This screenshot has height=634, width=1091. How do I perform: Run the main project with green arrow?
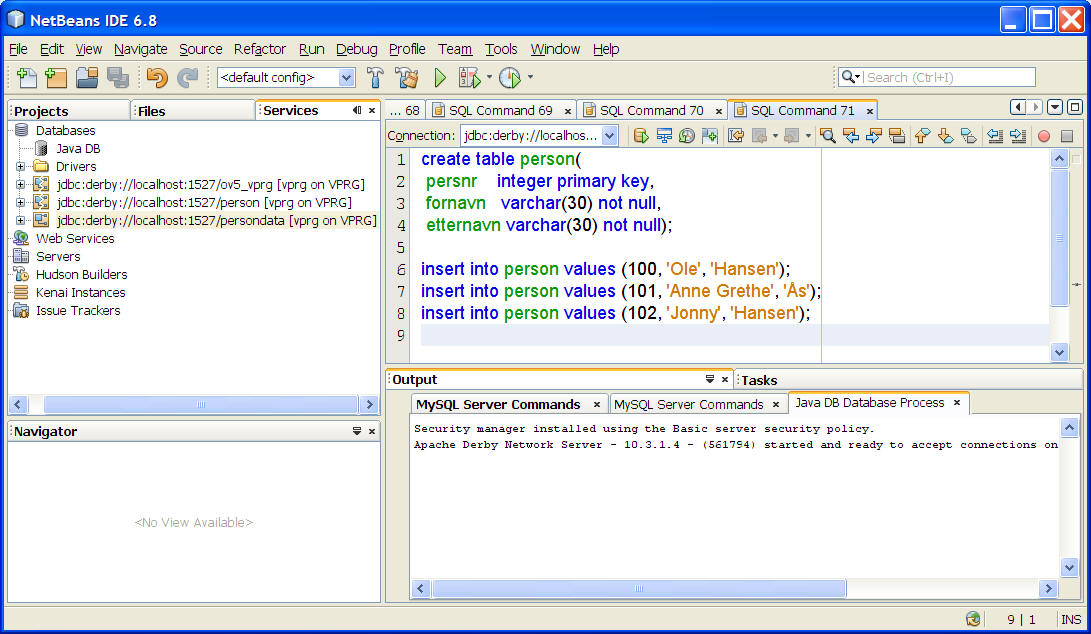440,77
